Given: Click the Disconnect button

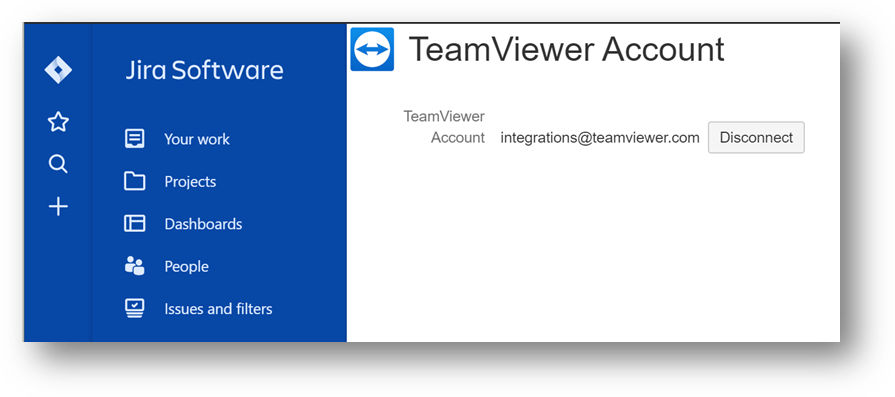Looking at the screenshot, I should click(756, 137).
